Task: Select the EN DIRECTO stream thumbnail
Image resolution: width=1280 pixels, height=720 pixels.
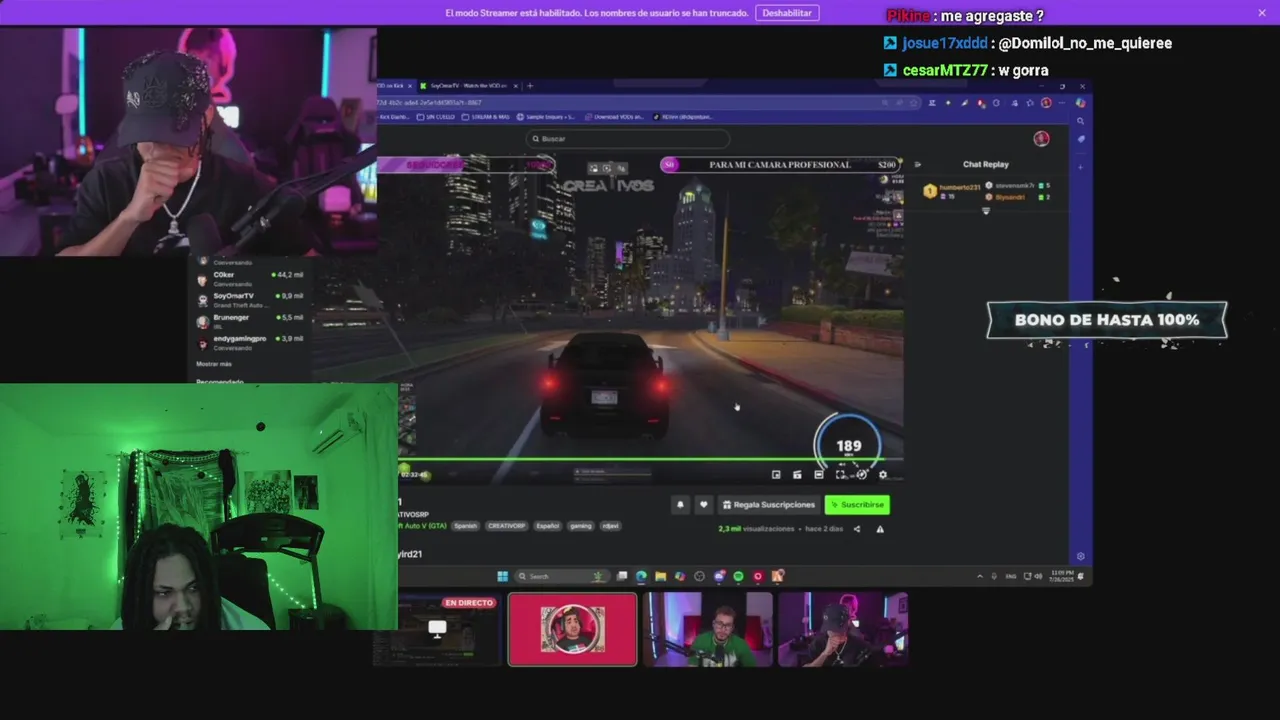Action: [438, 629]
